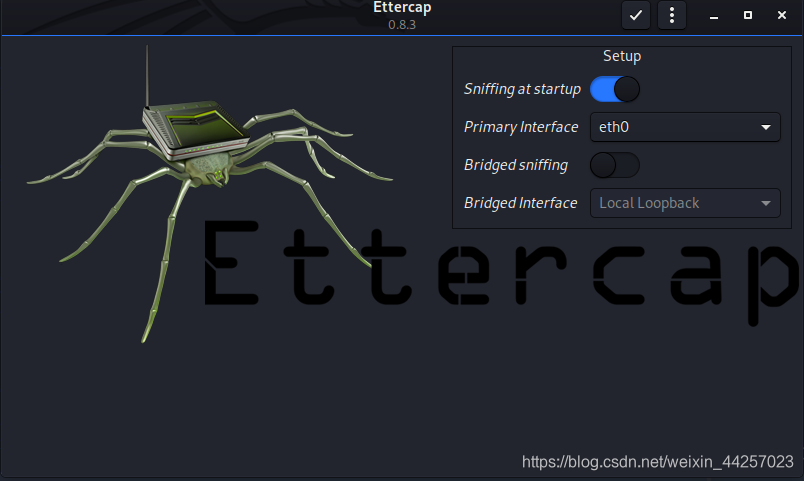804x481 pixels.
Task: Click the Bridged Interface label
Action: pos(520,203)
